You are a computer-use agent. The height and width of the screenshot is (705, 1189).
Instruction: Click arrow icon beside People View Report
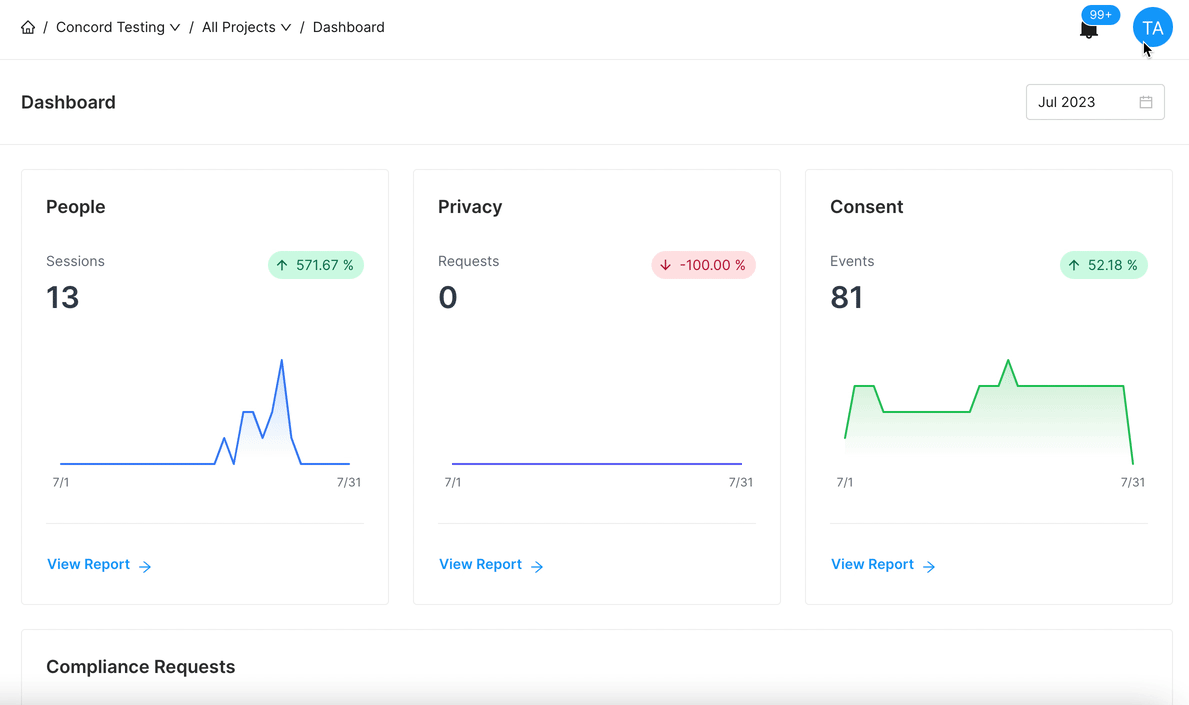pyautogui.click(x=145, y=566)
